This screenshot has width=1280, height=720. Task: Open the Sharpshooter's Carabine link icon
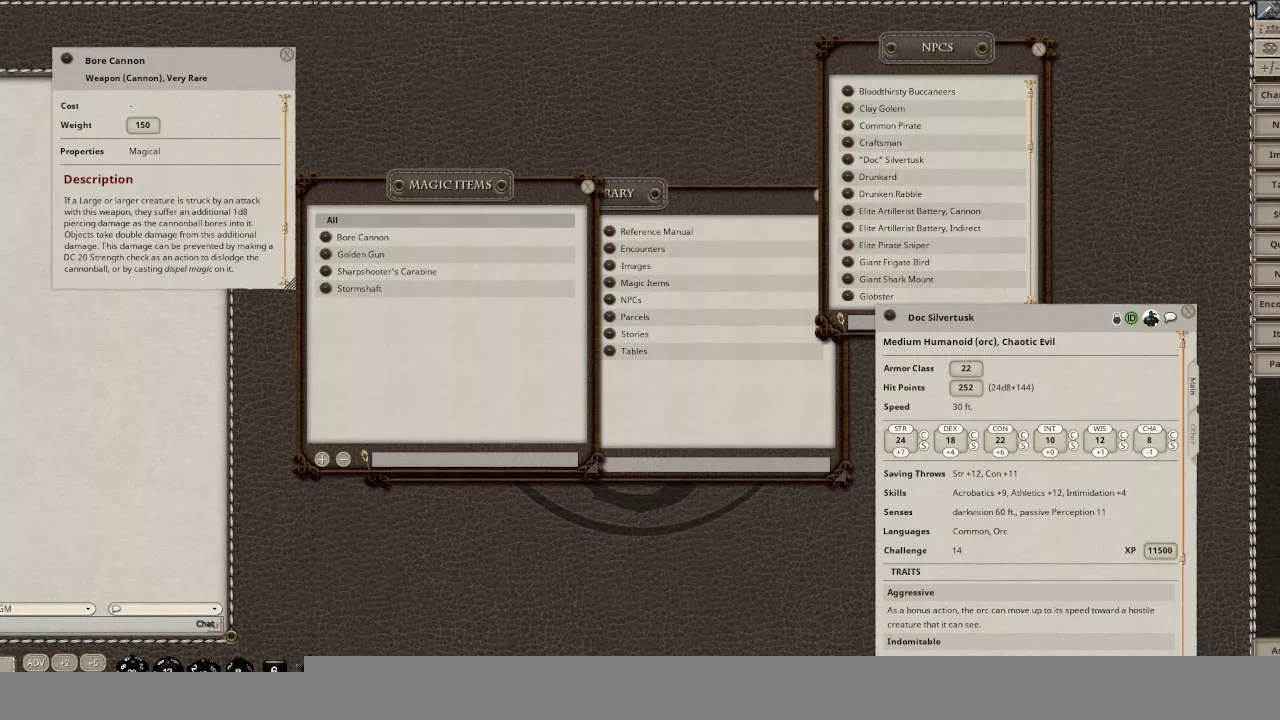pos(326,271)
